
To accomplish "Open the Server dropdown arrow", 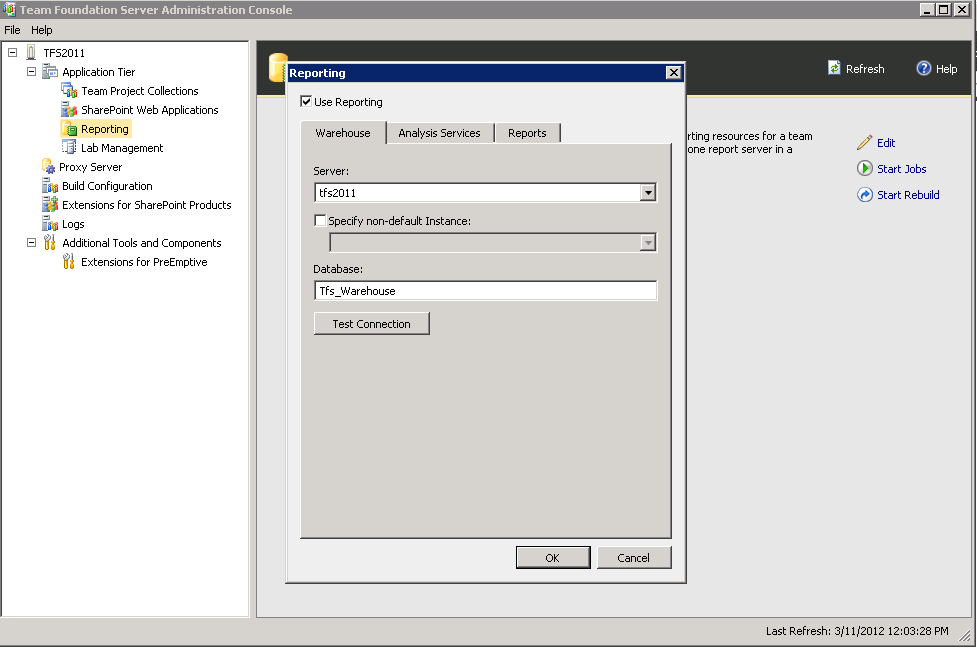I will pyautogui.click(x=648, y=193).
